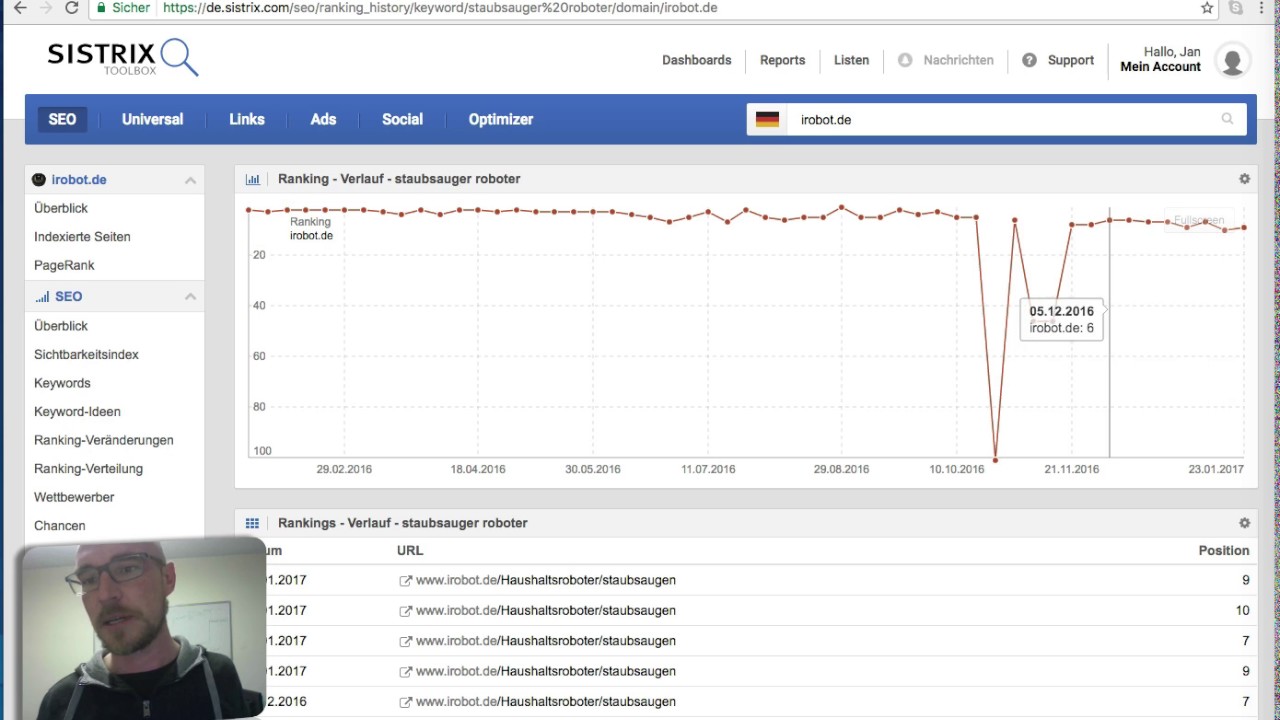The width and height of the screenshot is (1280, 720).
Task: Click the browser forward arrow
Action: 45,8
